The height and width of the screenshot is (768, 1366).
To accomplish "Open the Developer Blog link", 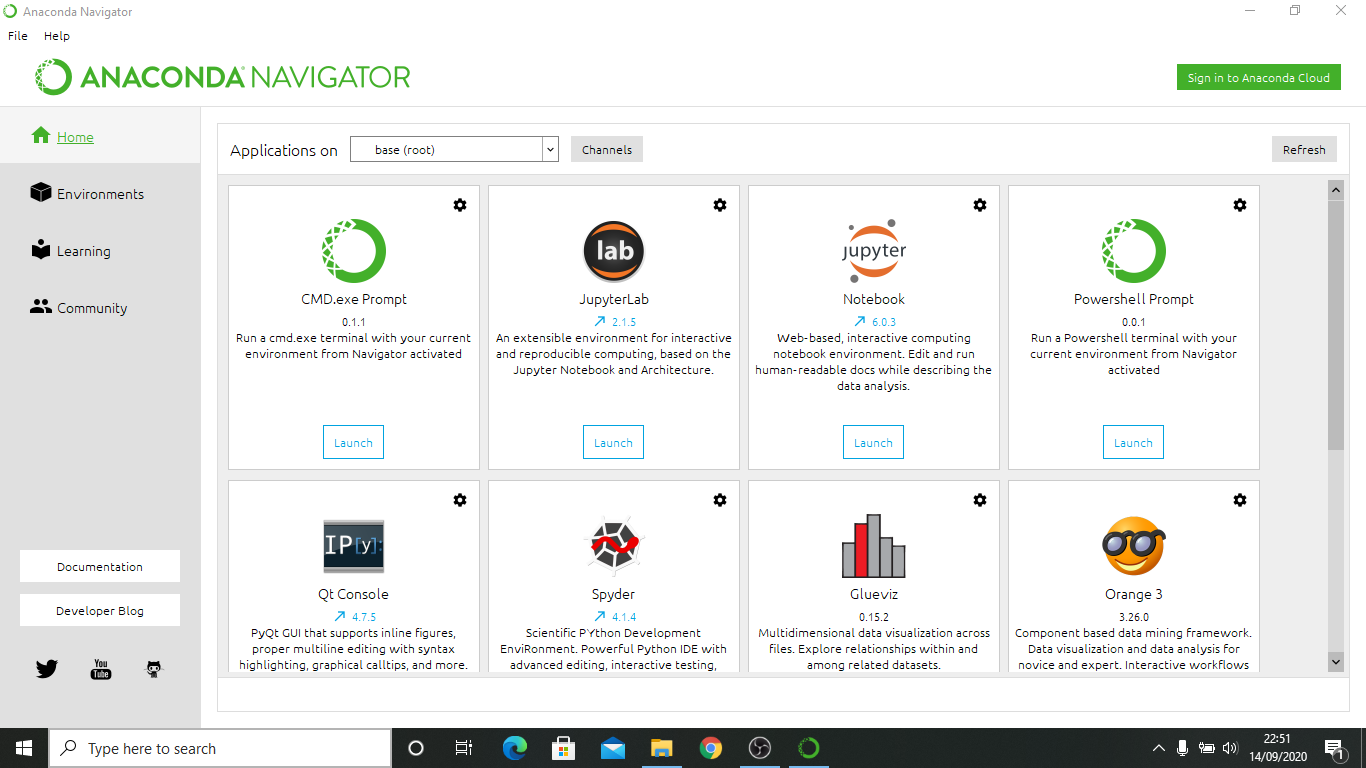I will point(100,610).
